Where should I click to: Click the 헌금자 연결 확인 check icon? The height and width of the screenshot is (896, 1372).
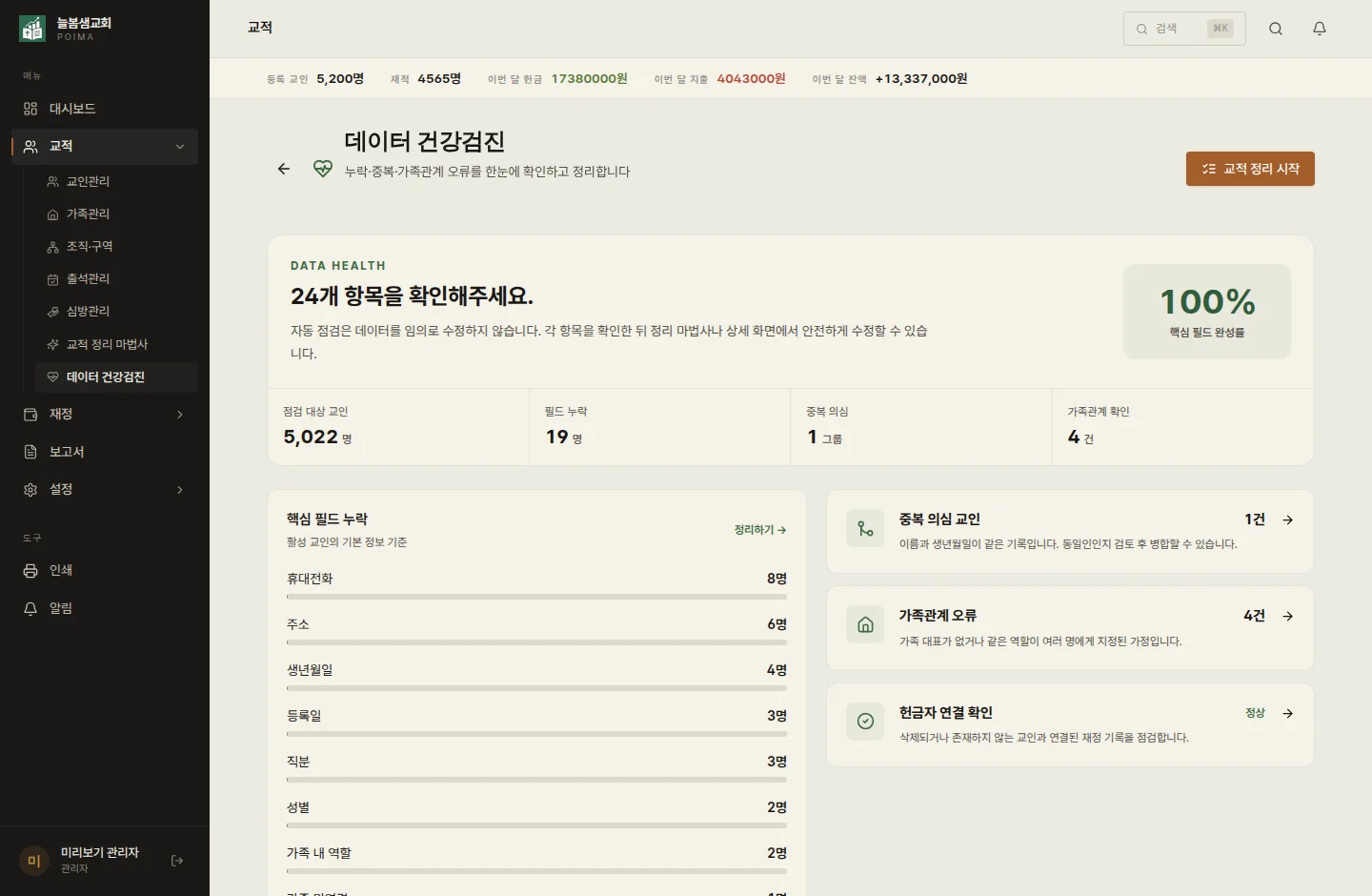[865, 721]
